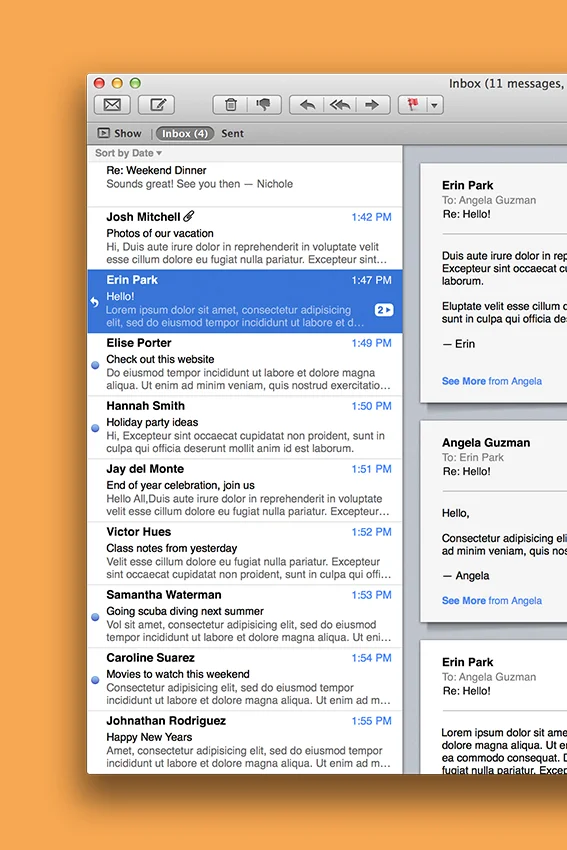Click See More from Angela under Angela Guzman's reply
Image resolution: width=567 pixels, height=850 pixels.
[492, 601]
